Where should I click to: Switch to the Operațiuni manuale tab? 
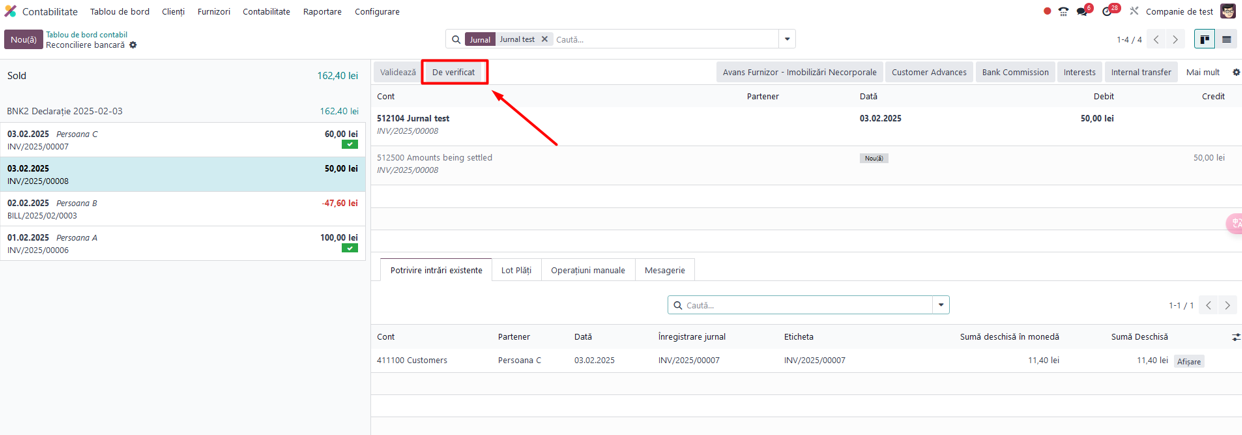pos(587,270)
